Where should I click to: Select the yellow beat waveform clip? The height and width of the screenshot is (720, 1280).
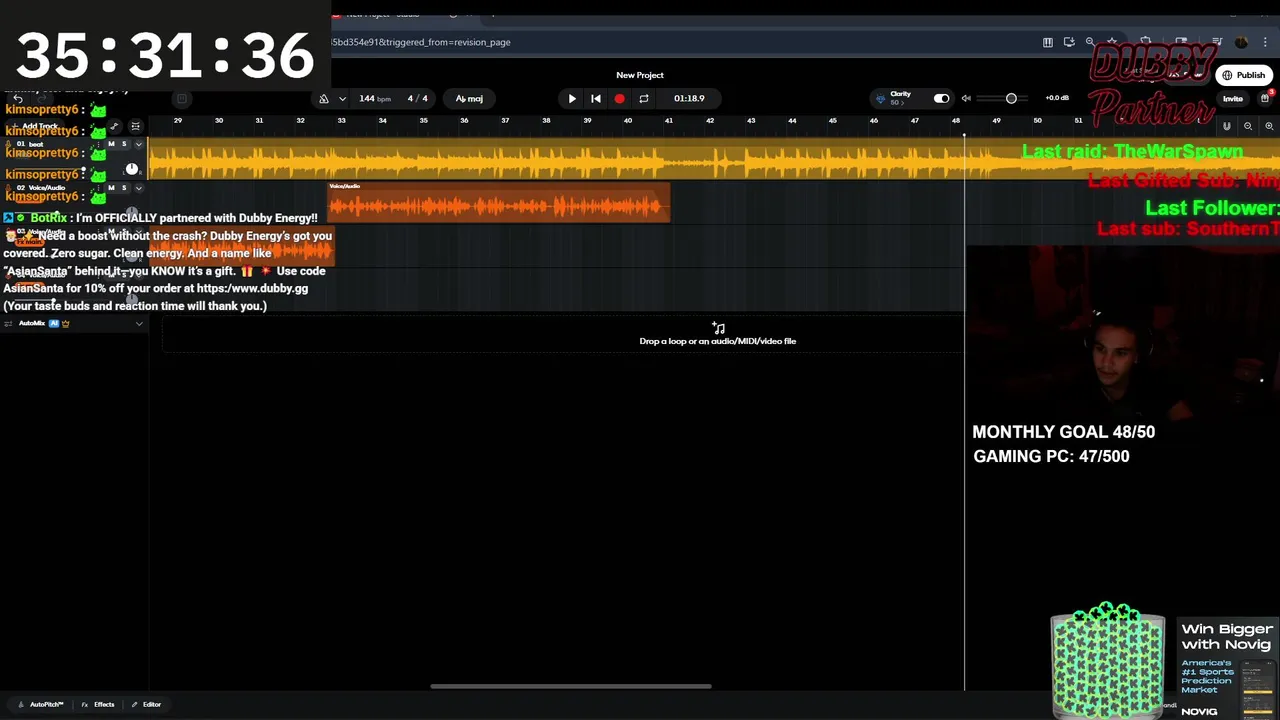coord(714,159)
